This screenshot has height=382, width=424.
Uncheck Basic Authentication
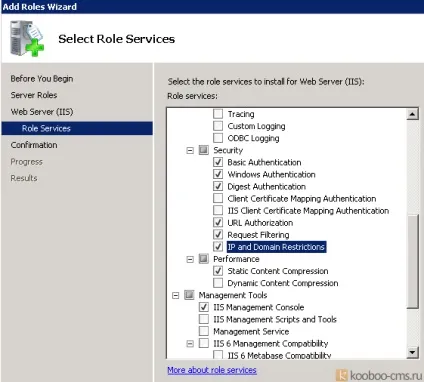218,162
